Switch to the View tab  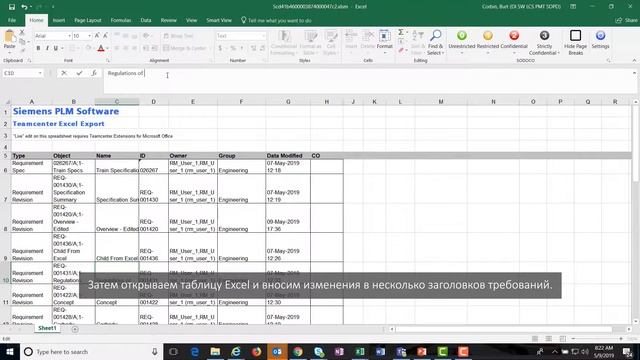191,20
